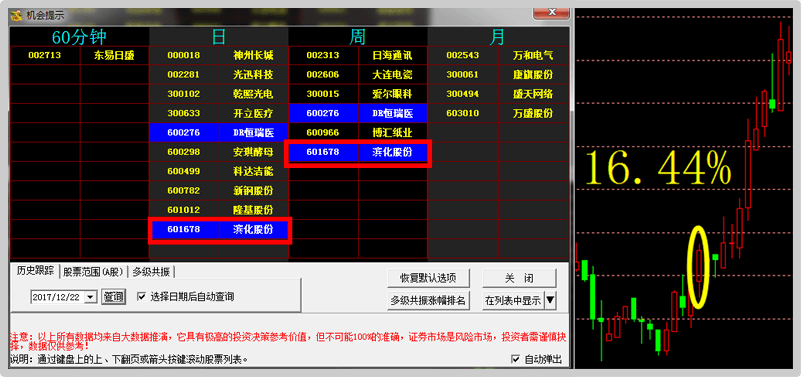Close the 机会提示 window with X
Image resolution: width=801 pixels, height=377 pixels.
pyautogui.click(x=551, y=12)
